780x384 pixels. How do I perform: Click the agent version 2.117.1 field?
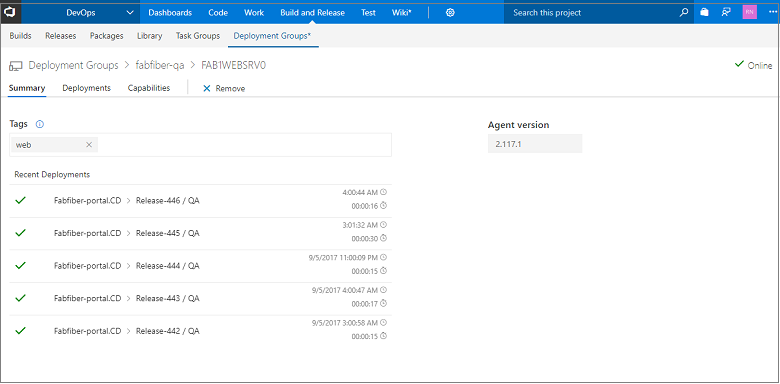click(535, 143)
